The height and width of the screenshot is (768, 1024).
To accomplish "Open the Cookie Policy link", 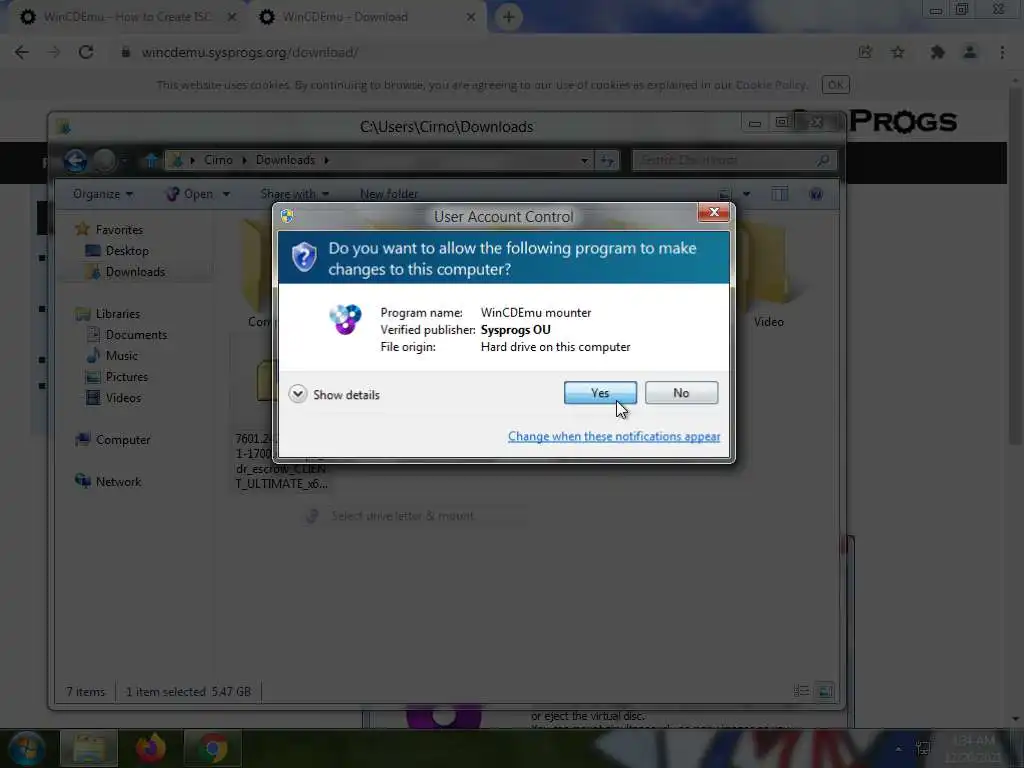I will pyautogui.click(x=771, y=85).
